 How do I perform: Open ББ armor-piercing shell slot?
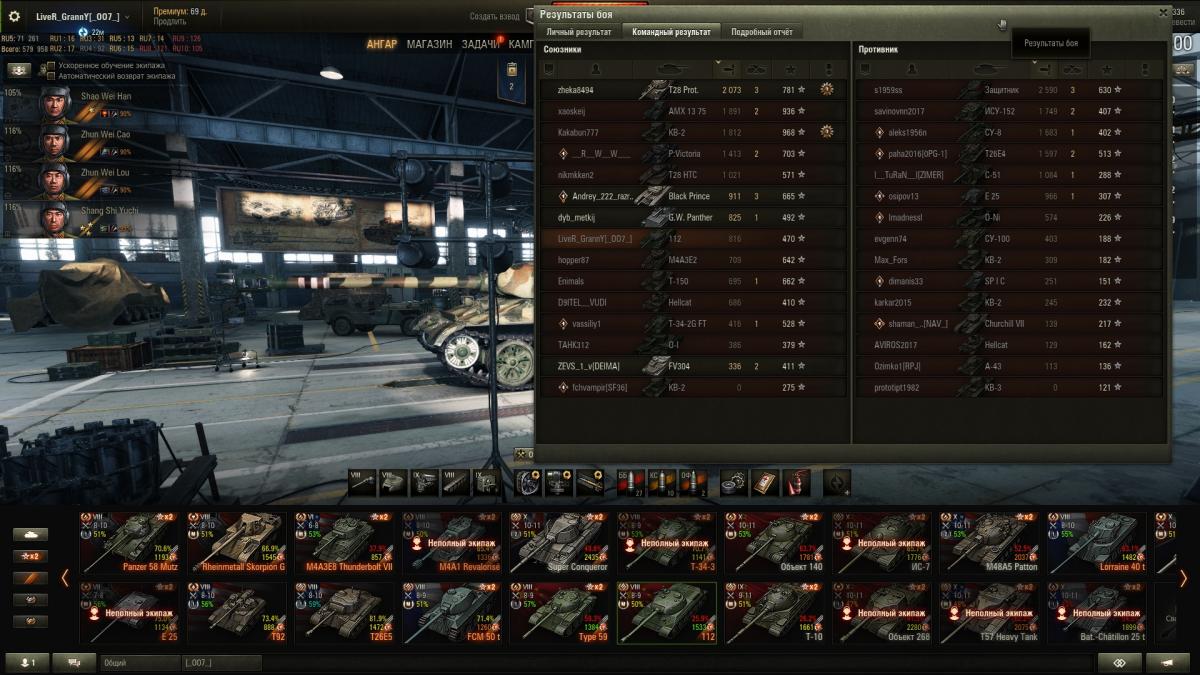tap(630, 482)
